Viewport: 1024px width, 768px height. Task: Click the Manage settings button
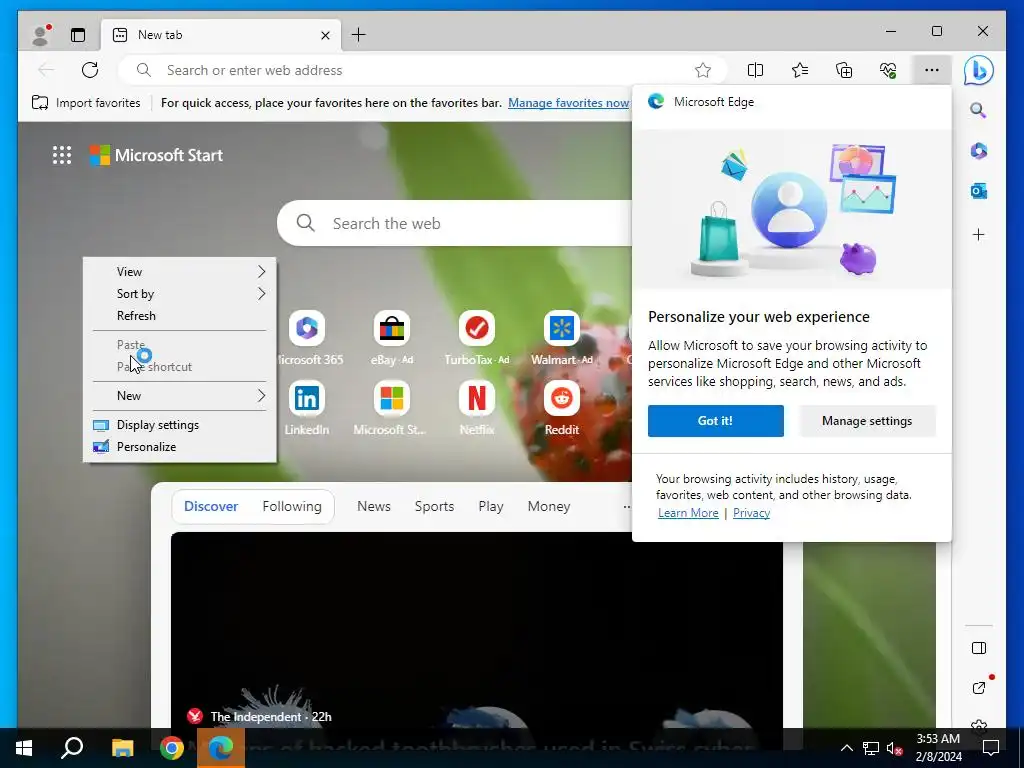[x=867, y=421]
